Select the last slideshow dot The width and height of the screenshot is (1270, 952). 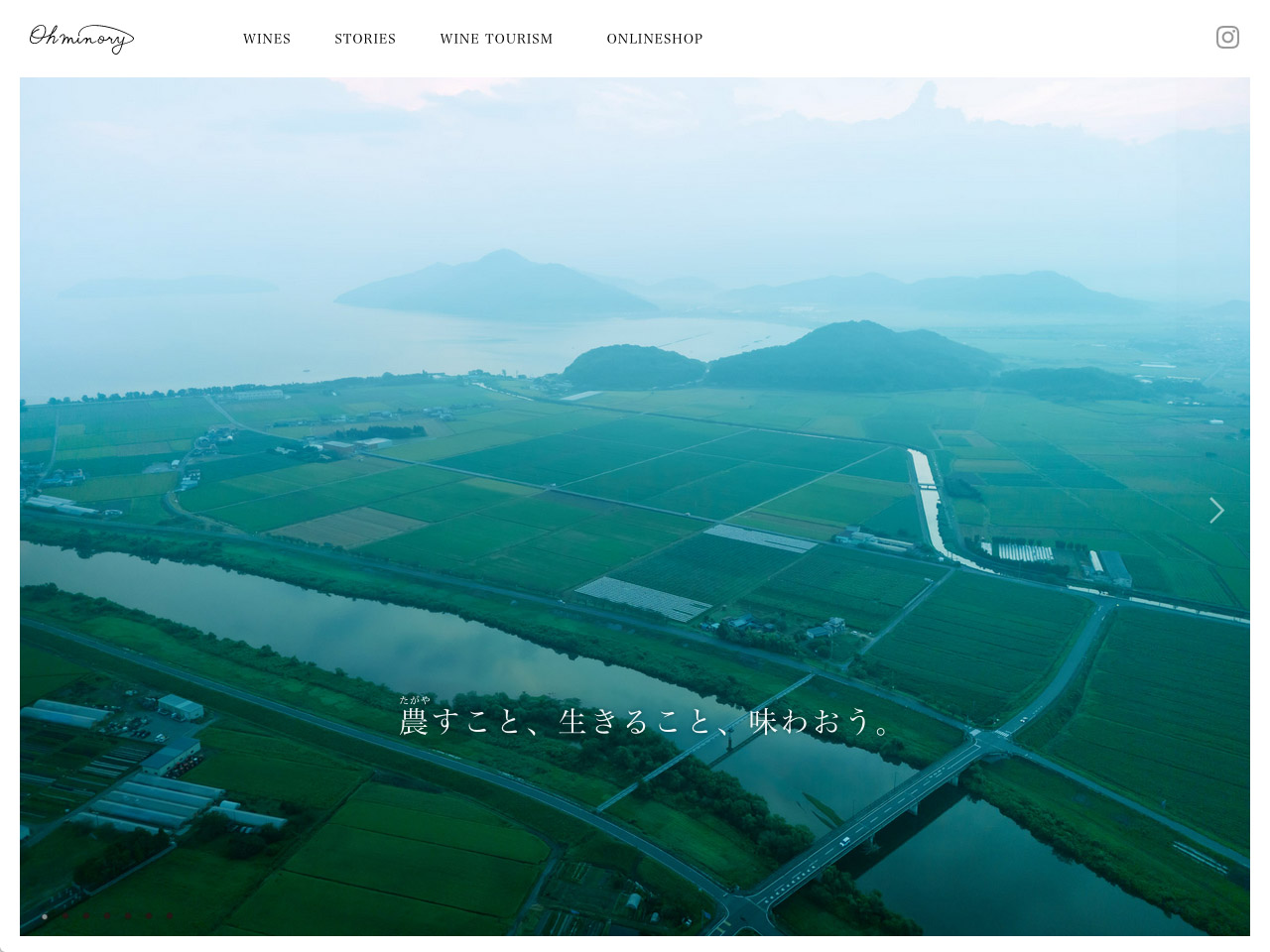point(170,916)
